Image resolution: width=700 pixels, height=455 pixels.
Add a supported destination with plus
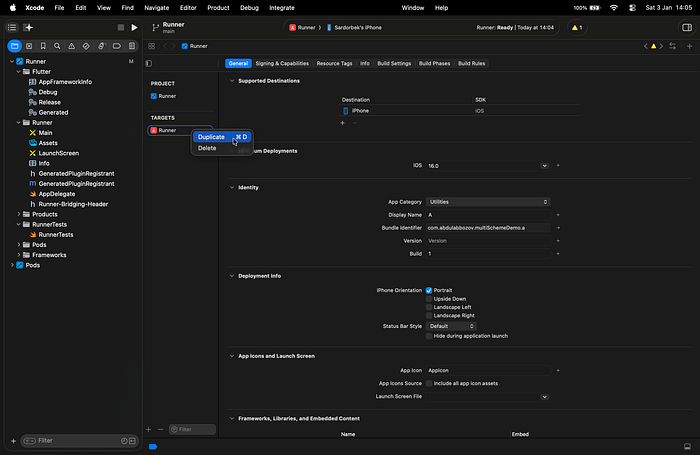[x=342, y=123]
